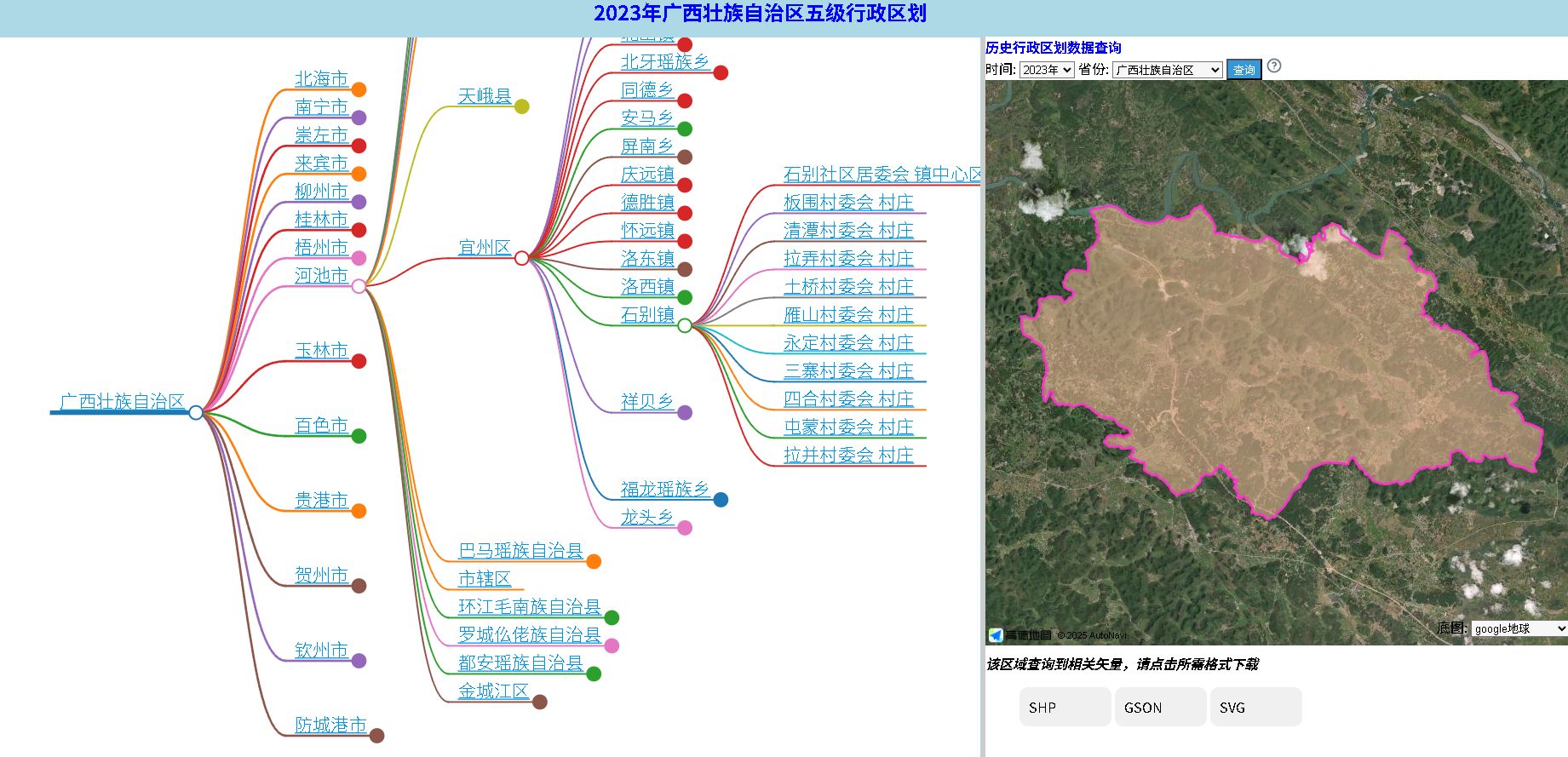The height and width of the screenshot is (757, 1568).
Task: Click the 查询 query button
Action: [x=1243, y=70]
